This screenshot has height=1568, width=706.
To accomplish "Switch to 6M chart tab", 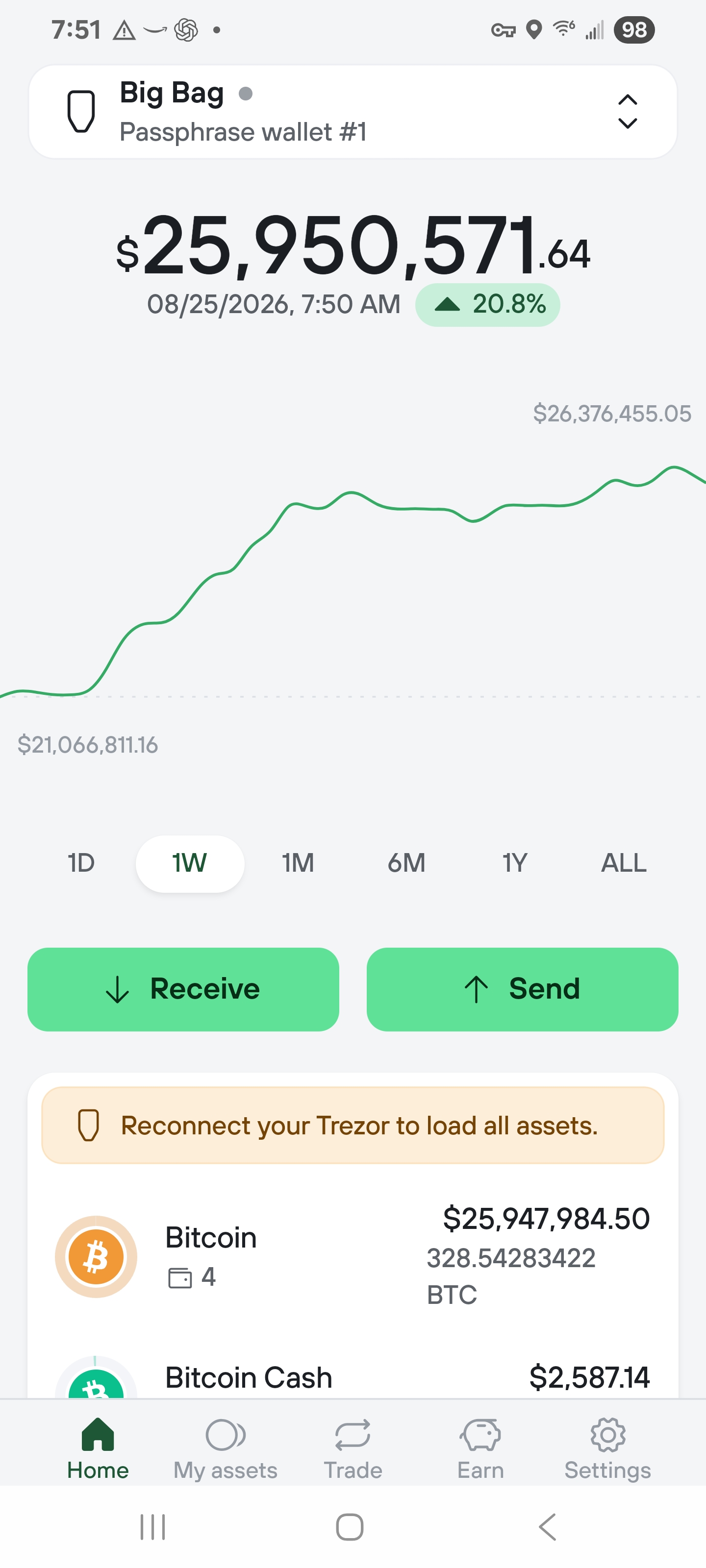I will click(x=406, y=862).
